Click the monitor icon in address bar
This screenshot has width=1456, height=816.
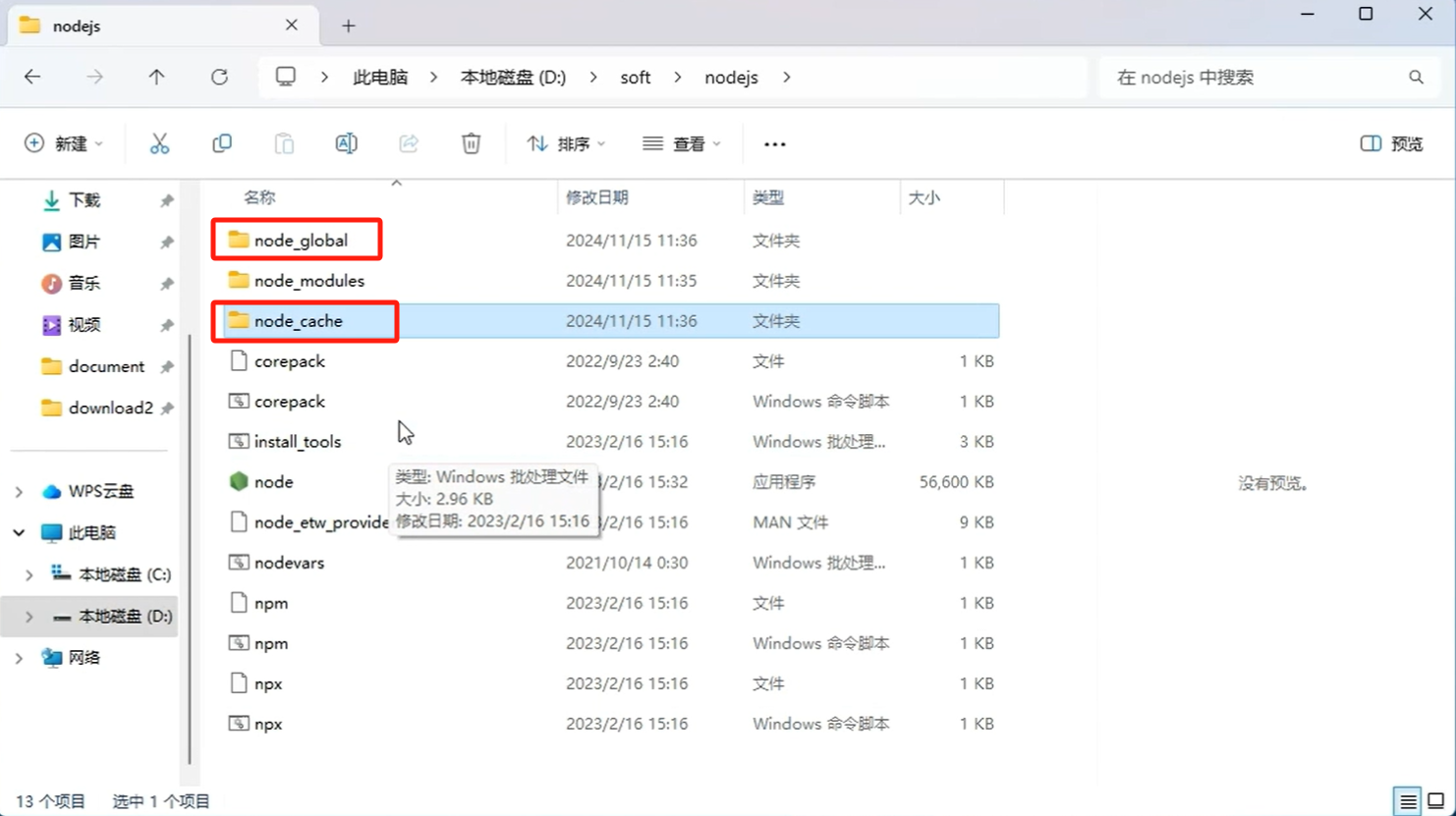[x=286, y=77]
